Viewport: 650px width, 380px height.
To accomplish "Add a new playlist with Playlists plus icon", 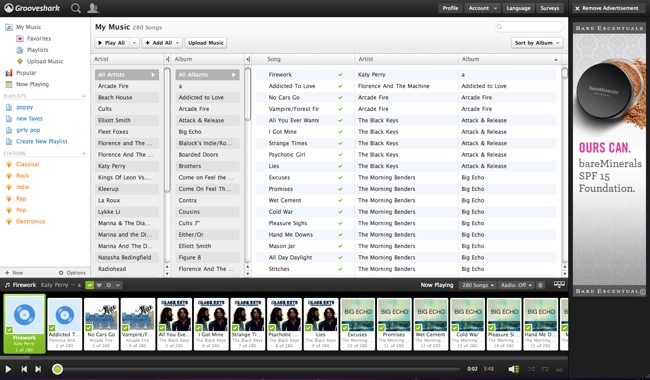I will [x=84, y=96].
